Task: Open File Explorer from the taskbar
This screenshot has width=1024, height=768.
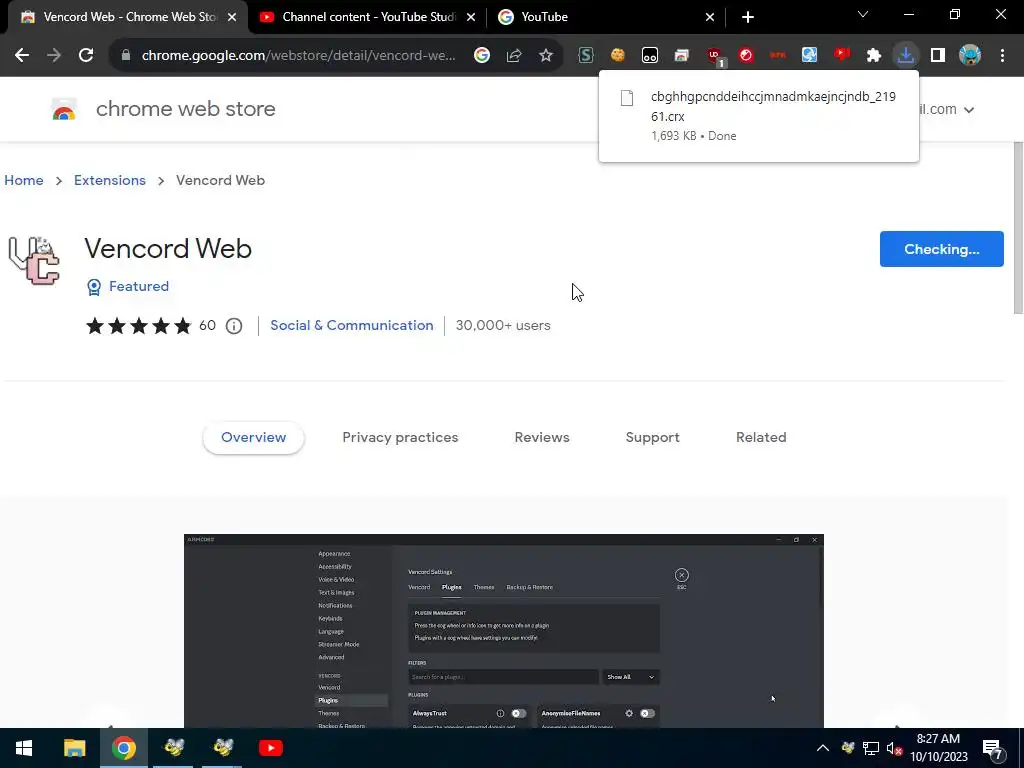Action: (x=74, y=748)
